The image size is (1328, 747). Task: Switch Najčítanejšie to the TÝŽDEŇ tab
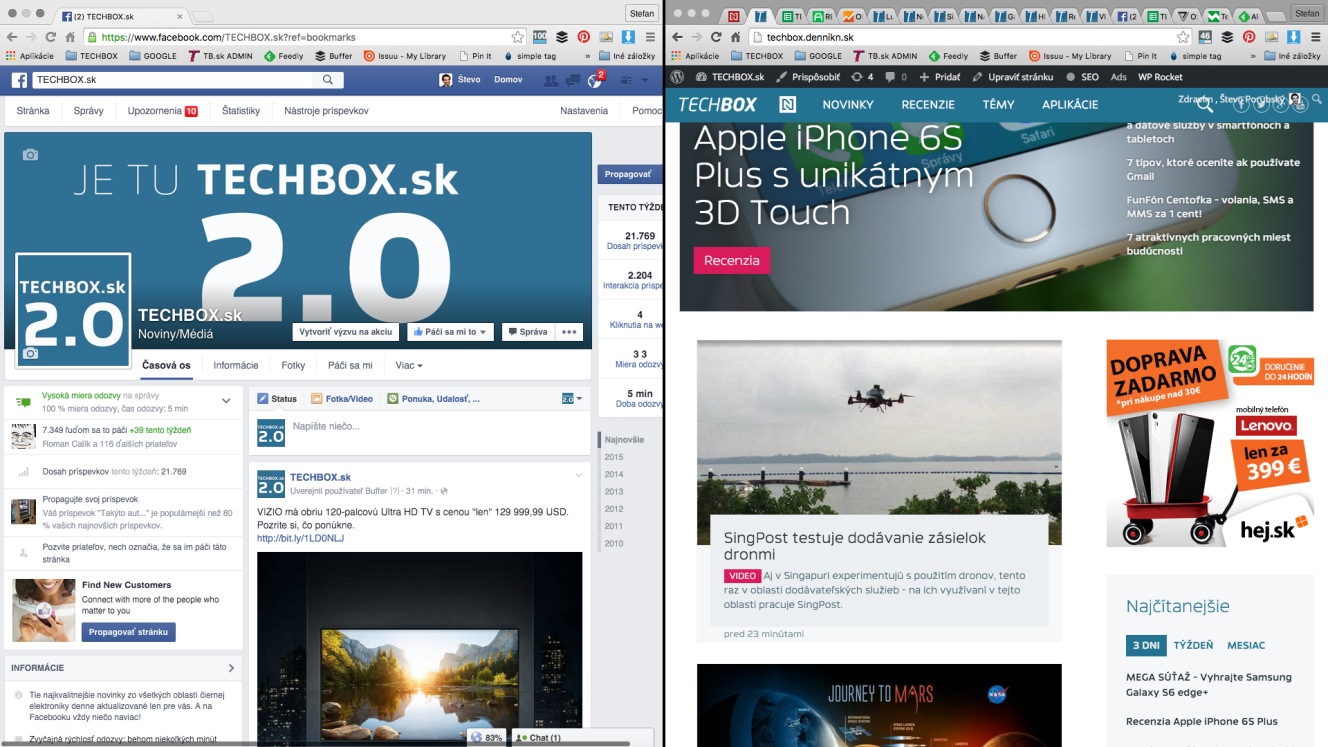[1193, 645]
